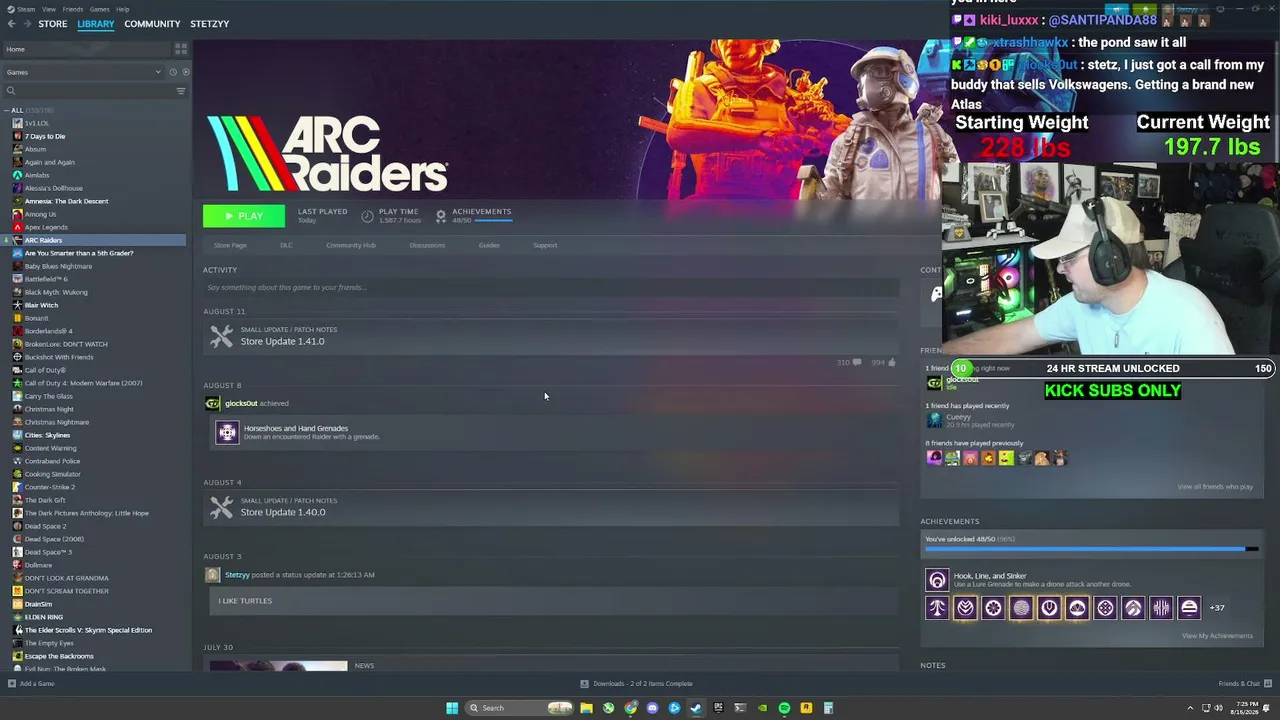Open the View My Achievements link

1217,636
